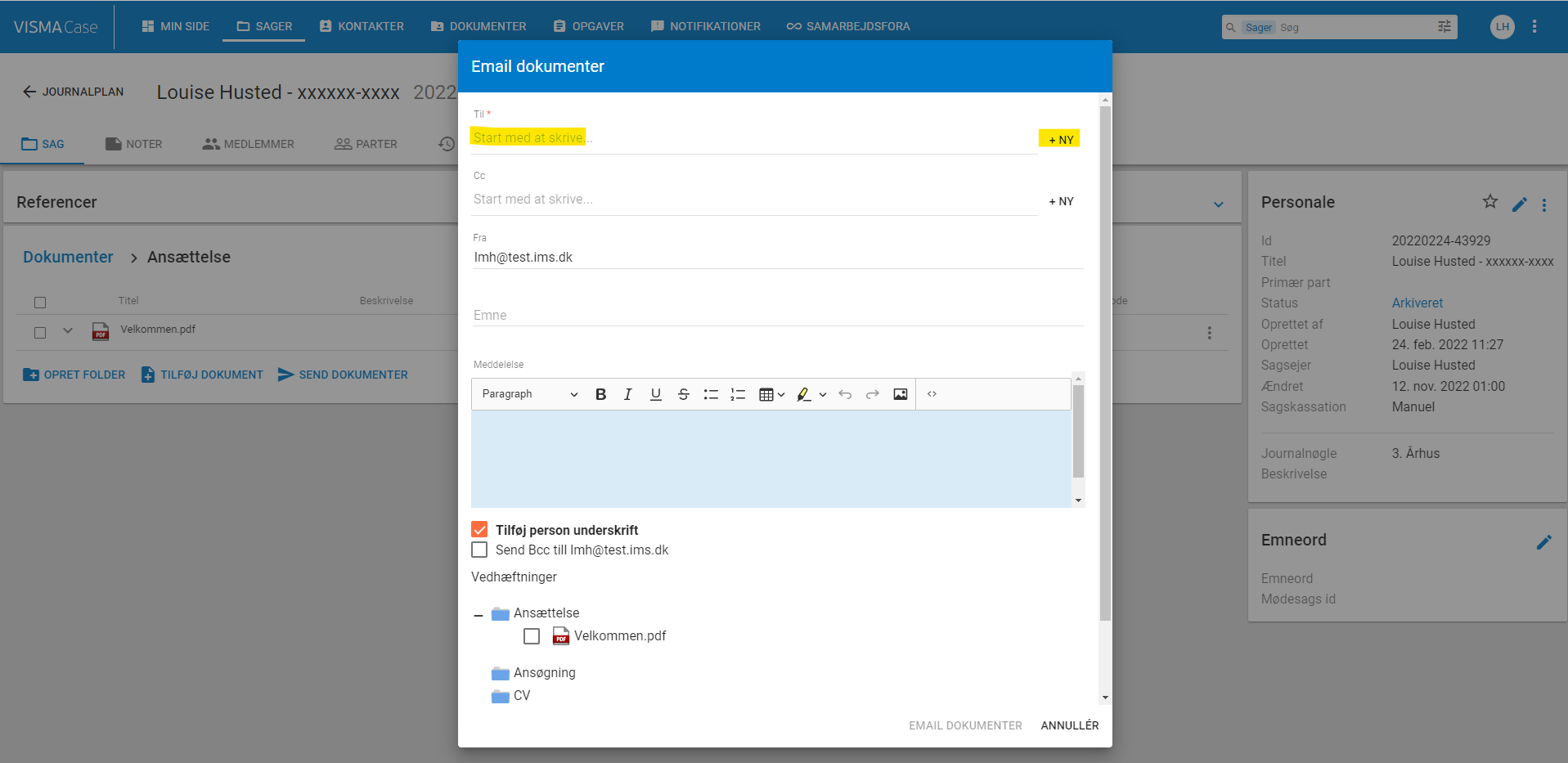The height and width of the screenshot is (763, 1568).
Task: Undo last edit in message editor
Action: click(x=845, y=394)
